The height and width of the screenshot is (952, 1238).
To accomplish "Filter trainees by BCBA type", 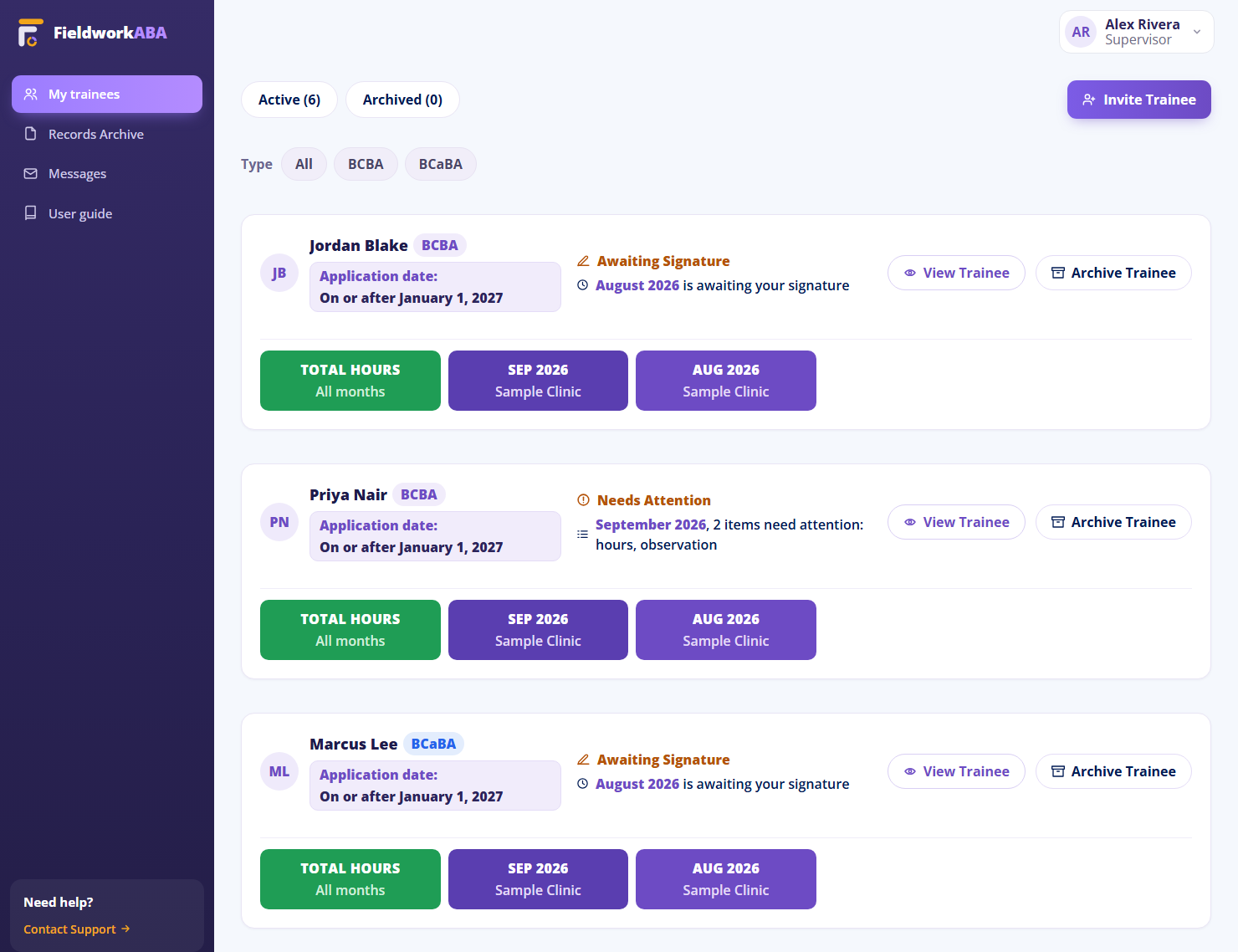I will (366, 164).
